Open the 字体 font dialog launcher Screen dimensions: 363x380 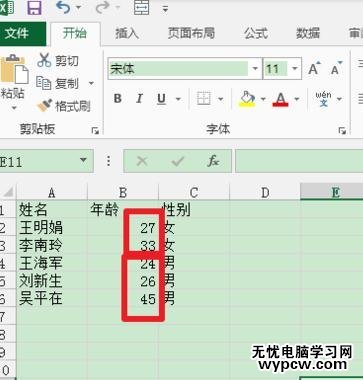coord(342,131)
